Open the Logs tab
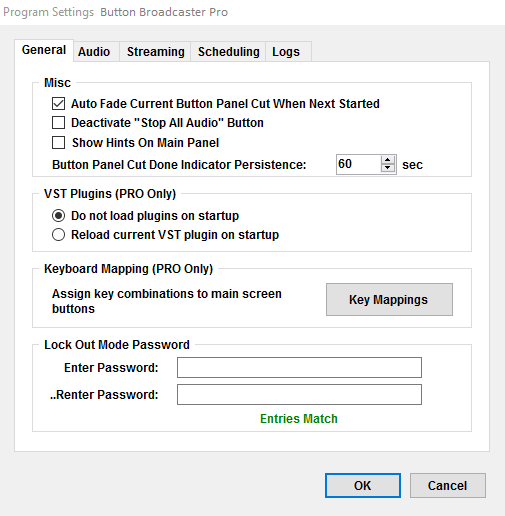Screen dimensions: 505x516 pyautogui.click(x=286, y=52)
